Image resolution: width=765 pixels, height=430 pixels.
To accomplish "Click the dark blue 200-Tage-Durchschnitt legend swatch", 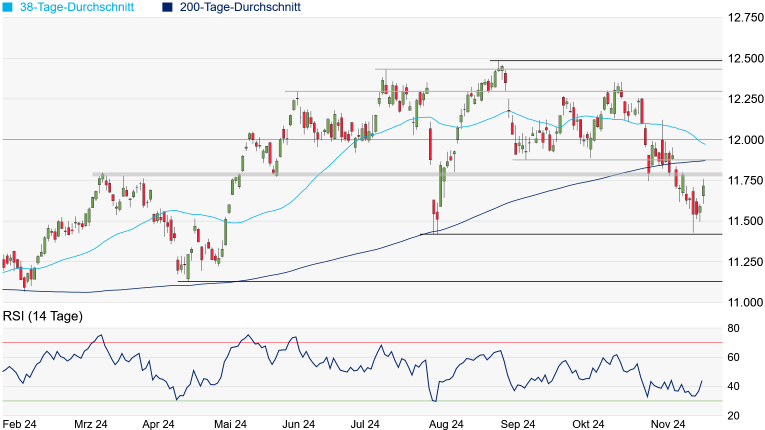I will coord(167,7).
